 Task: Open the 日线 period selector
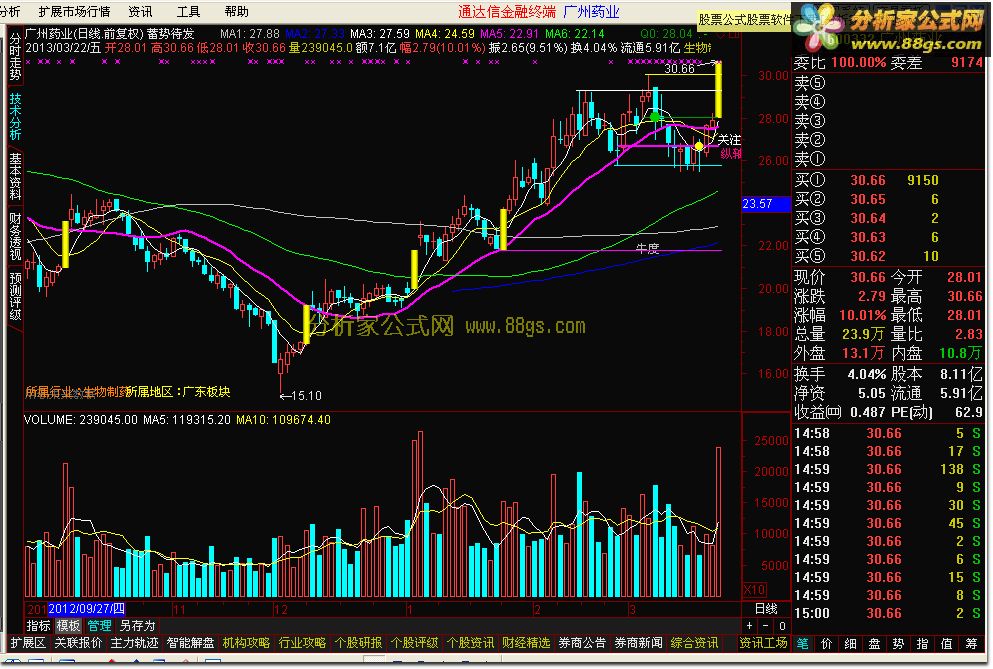click(x=766, y=609)
